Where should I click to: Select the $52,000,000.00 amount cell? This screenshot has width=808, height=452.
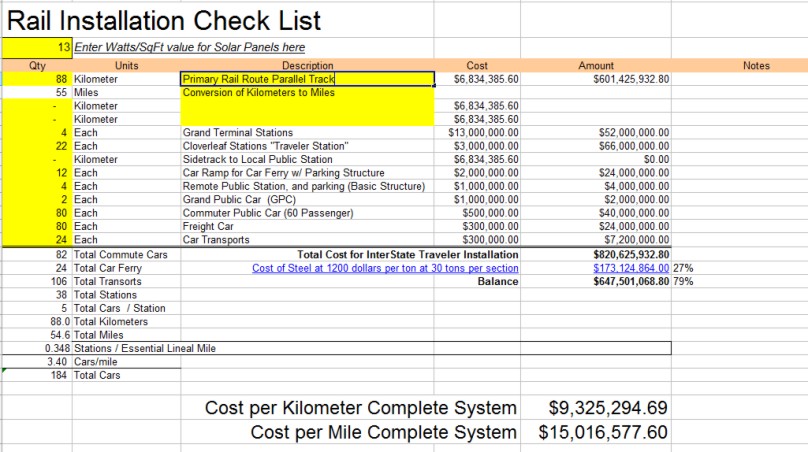coord(596,132)
